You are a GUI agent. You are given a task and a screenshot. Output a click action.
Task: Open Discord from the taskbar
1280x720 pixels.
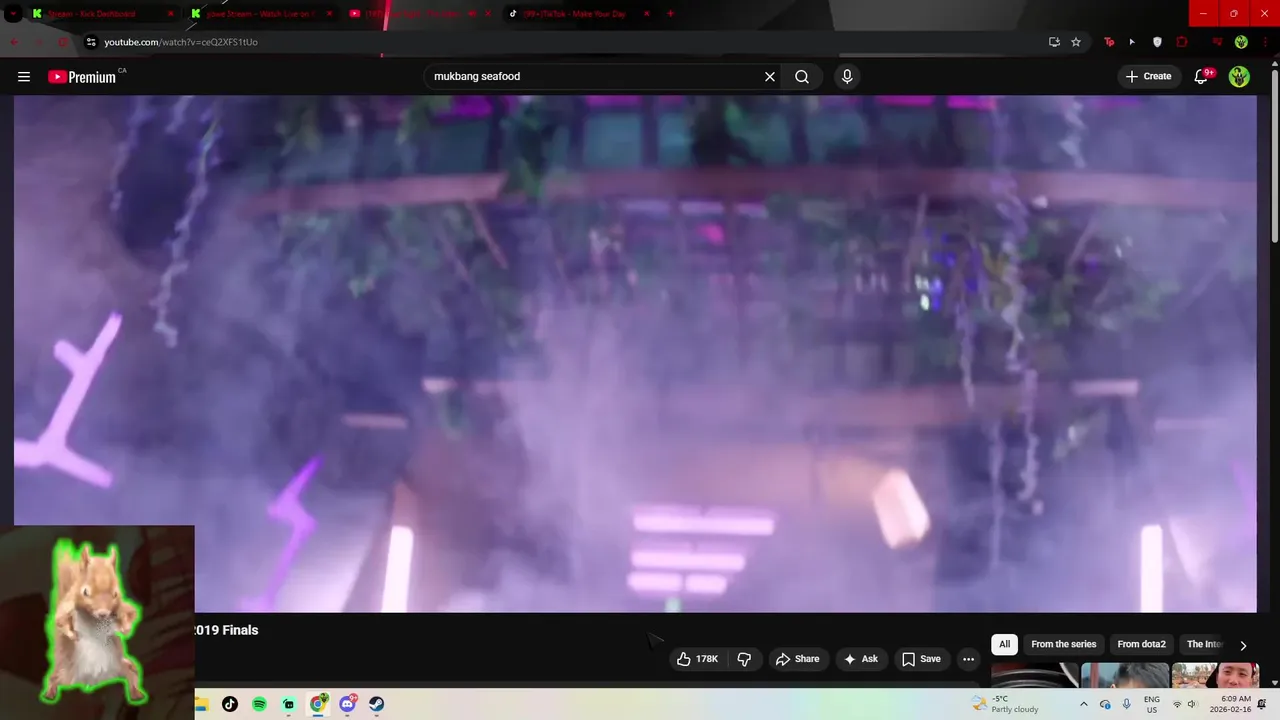(347, 704)
